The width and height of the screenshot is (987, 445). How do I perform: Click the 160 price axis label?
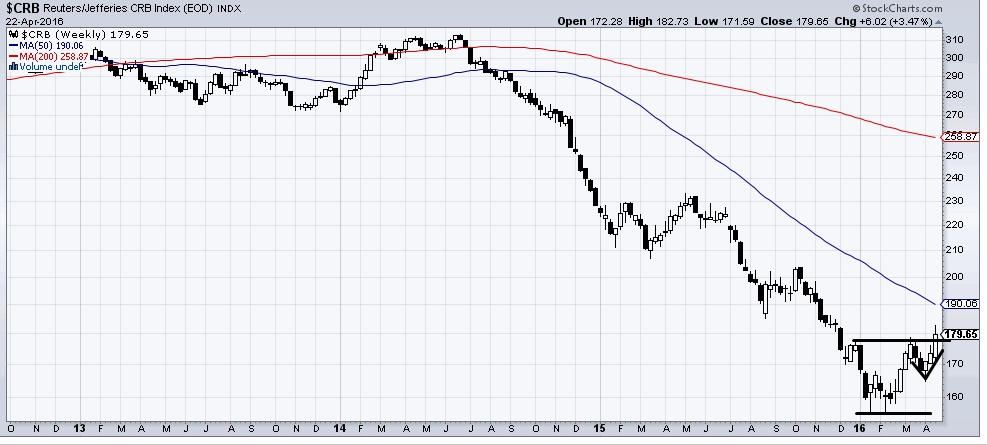coord(953,397)
